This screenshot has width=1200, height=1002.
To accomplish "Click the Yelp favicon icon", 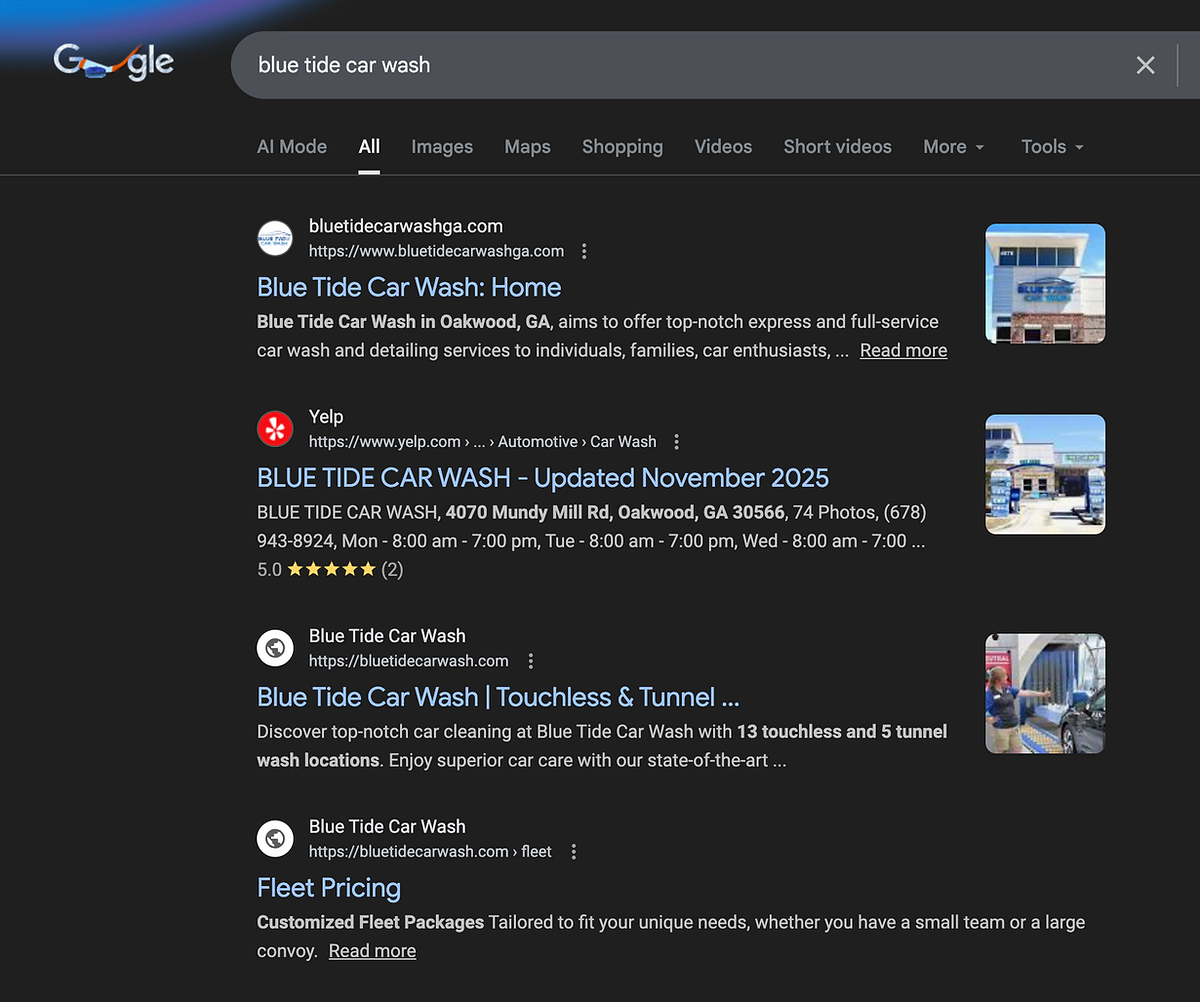I will 275,429.
